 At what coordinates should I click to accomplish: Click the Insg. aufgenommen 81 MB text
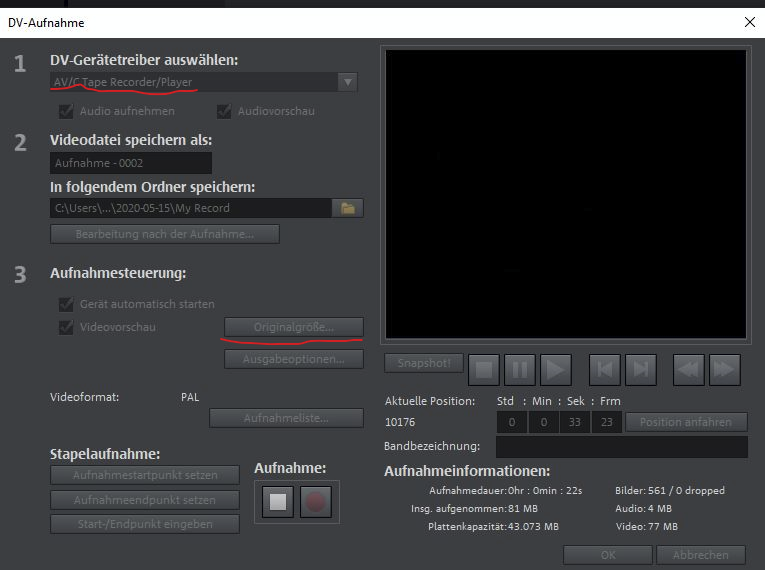click(x=474, y=509)
